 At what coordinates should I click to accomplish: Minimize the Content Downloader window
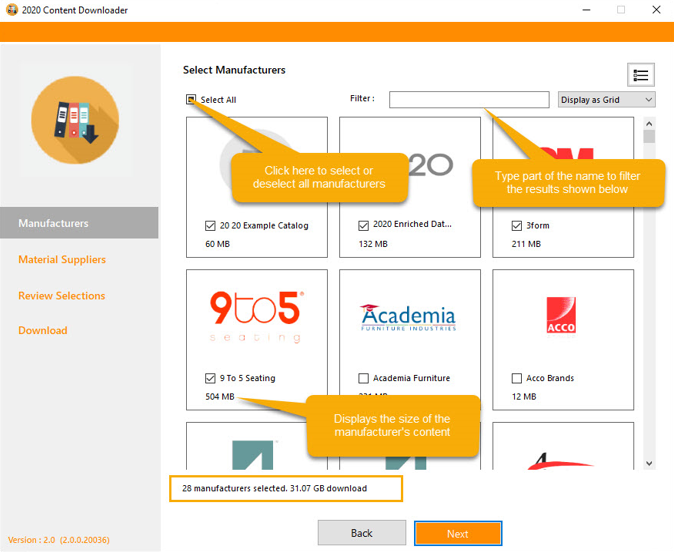click(x=586, y=10)
